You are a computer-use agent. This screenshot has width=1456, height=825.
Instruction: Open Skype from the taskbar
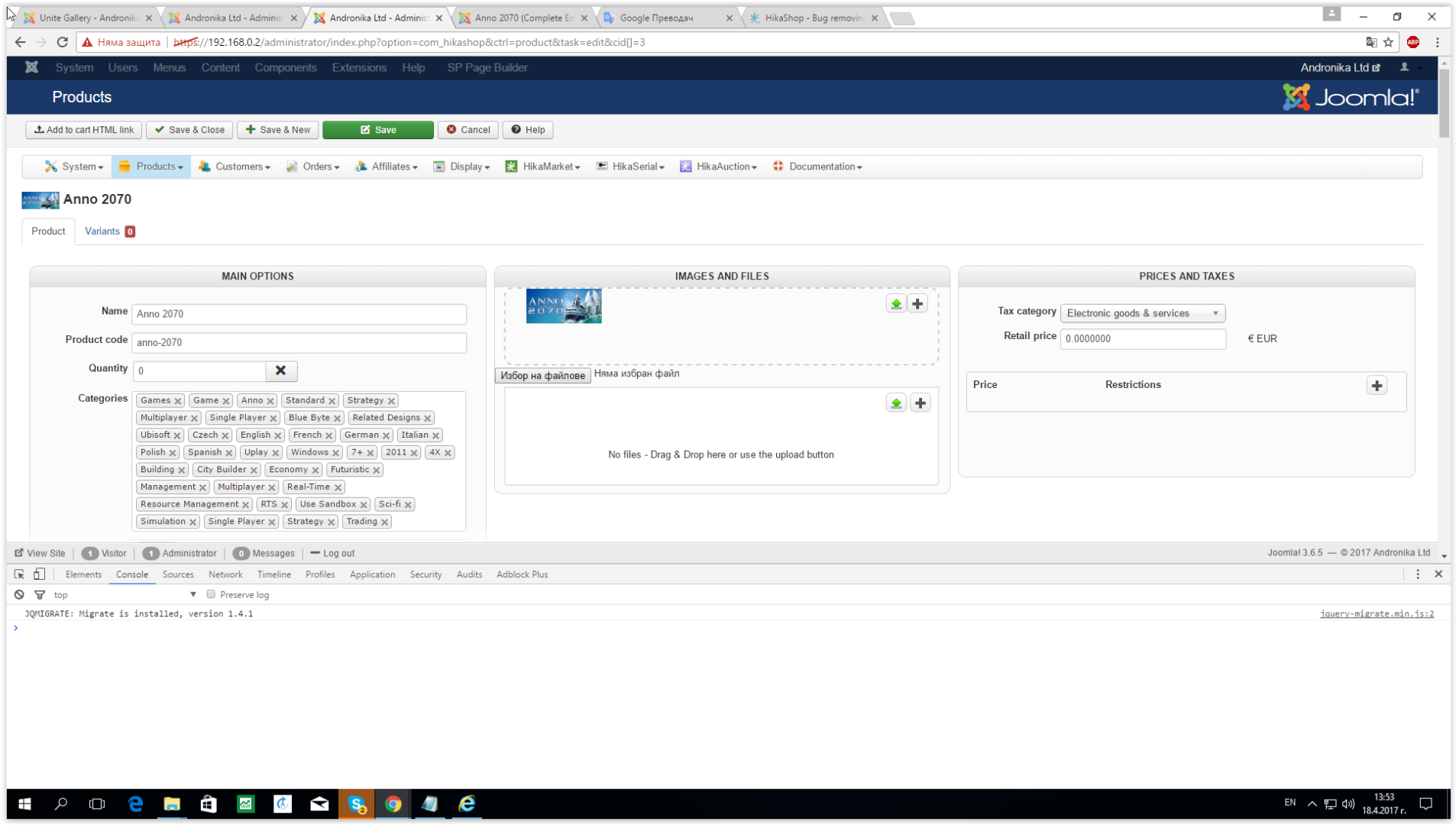[357, 804]
